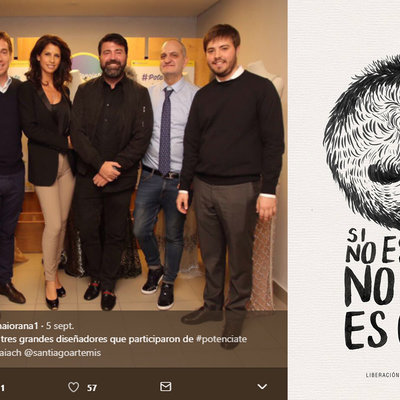Click the 'LIBERACIÓN' small caption on poster

tap(383, 375)
